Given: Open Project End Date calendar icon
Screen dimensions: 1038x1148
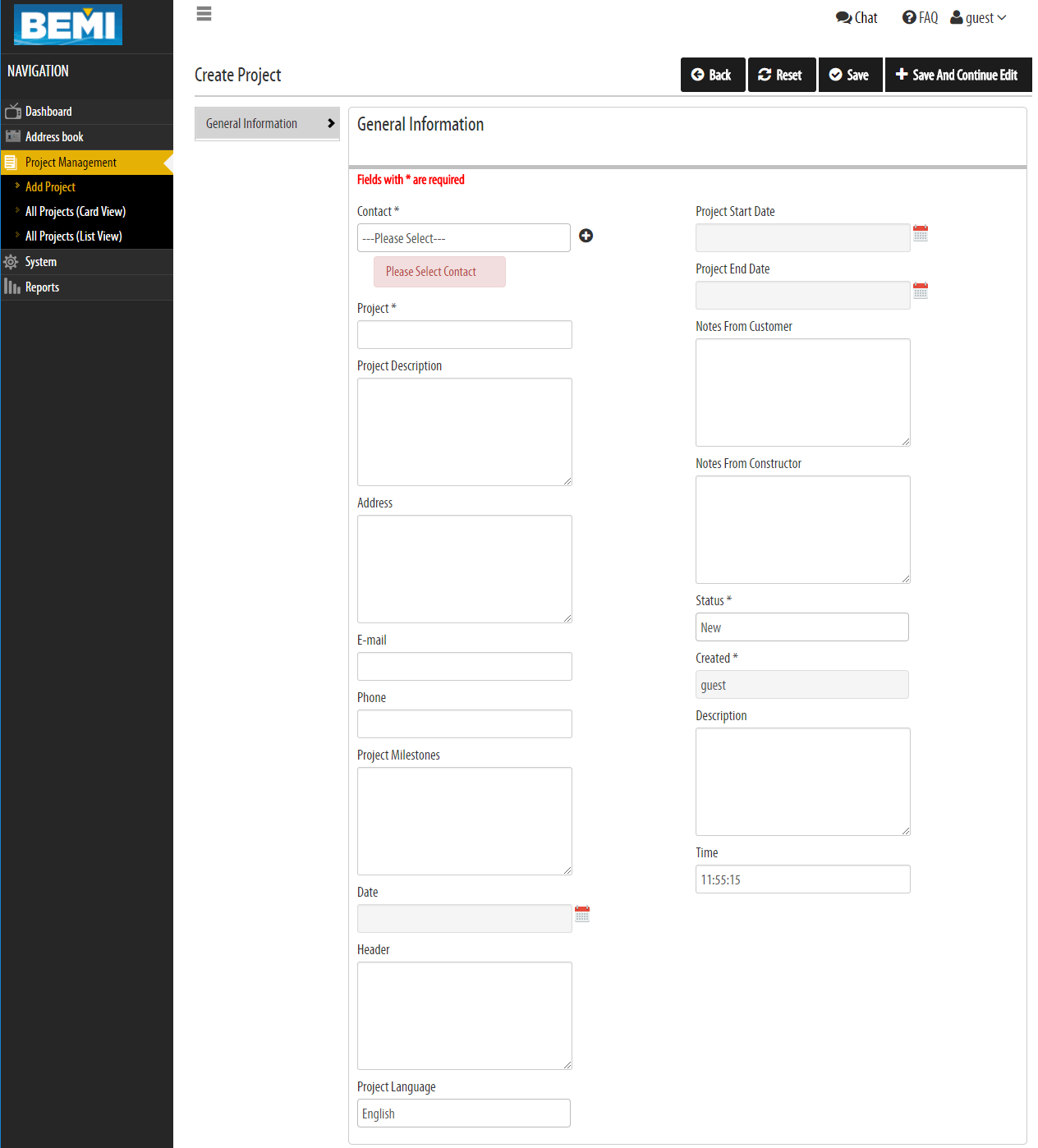Looking at the screenshot, I should [x=921, y=291].
